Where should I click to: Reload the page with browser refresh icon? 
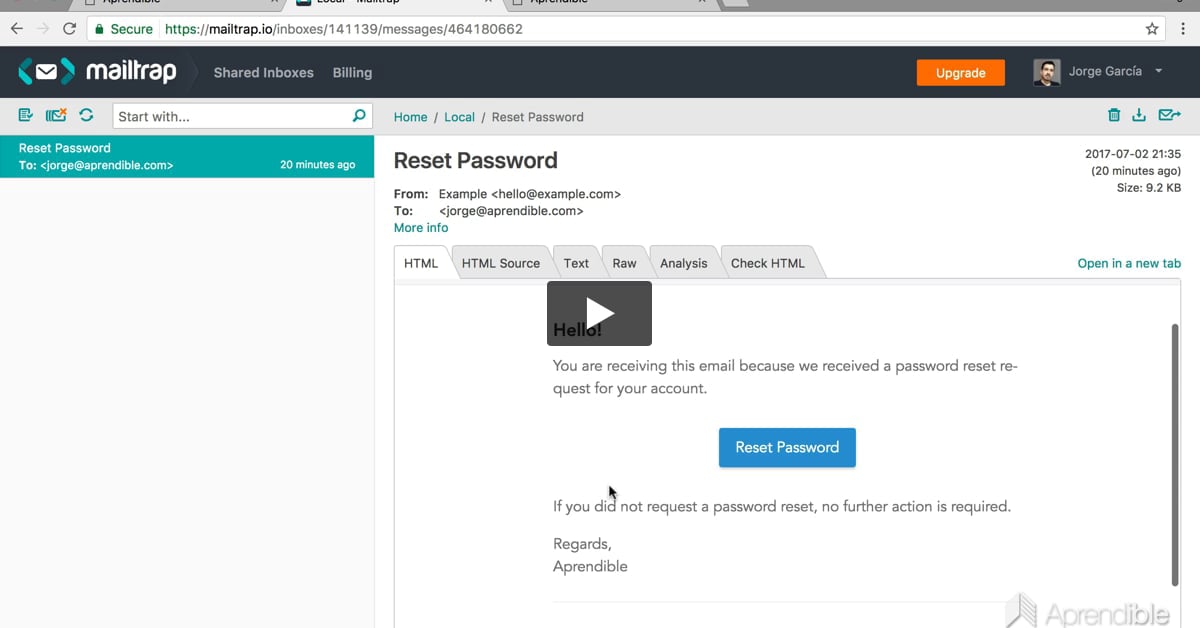[69, 29]
